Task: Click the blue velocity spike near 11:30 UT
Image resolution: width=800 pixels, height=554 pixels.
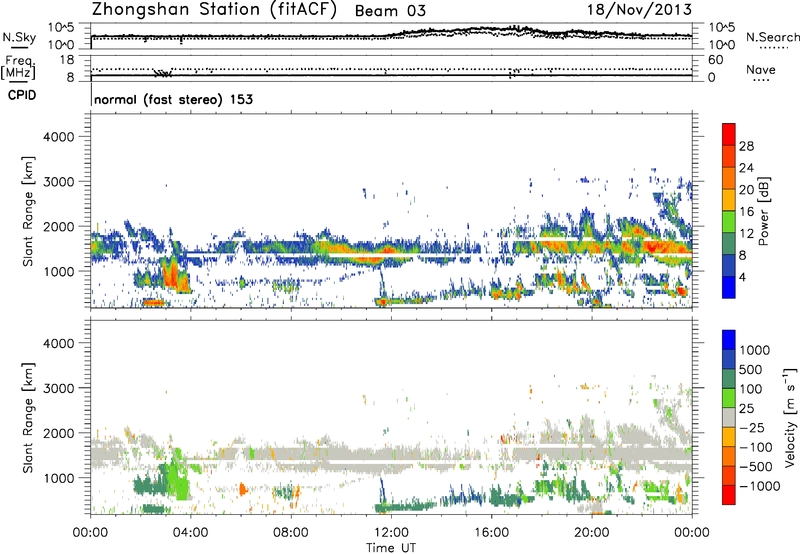Action: point(381,489)
